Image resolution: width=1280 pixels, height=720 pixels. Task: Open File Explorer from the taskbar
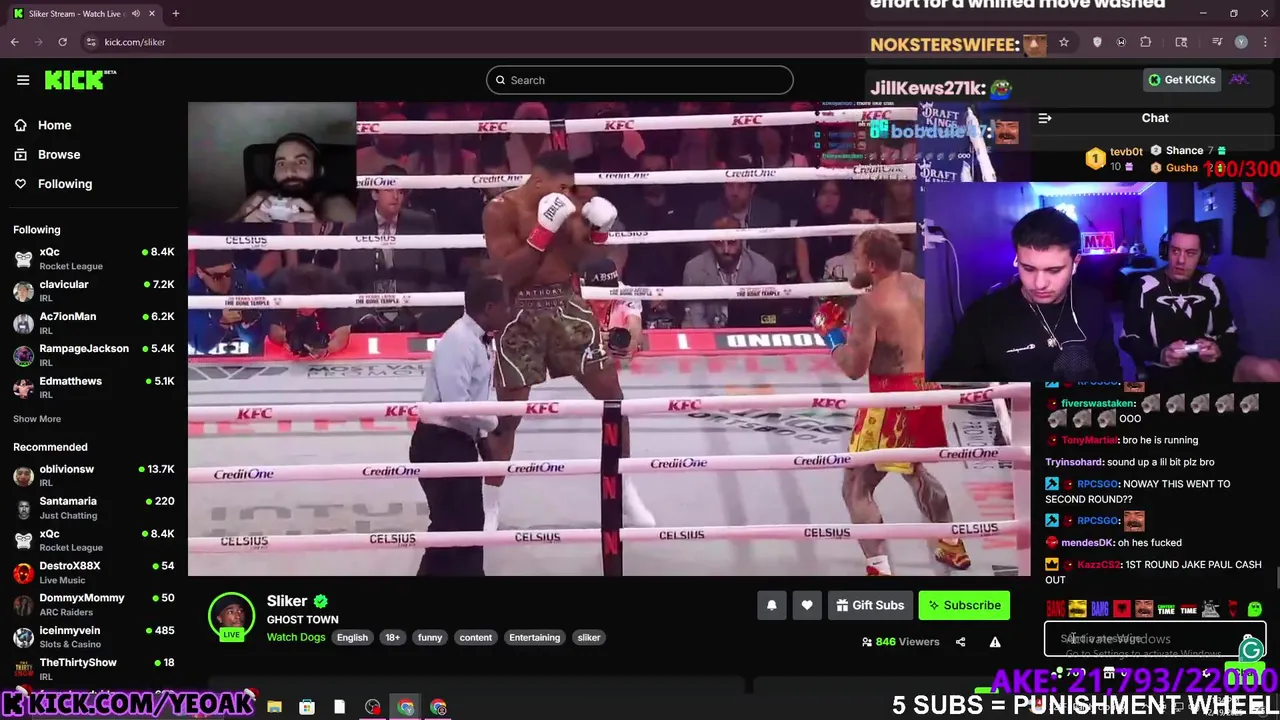[274, 707]
